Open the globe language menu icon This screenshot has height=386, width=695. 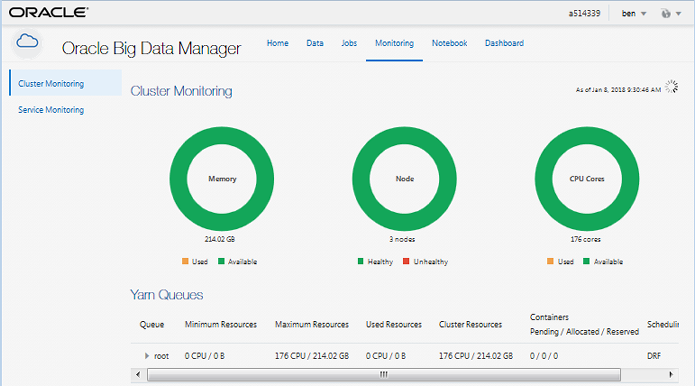[671, 14]
